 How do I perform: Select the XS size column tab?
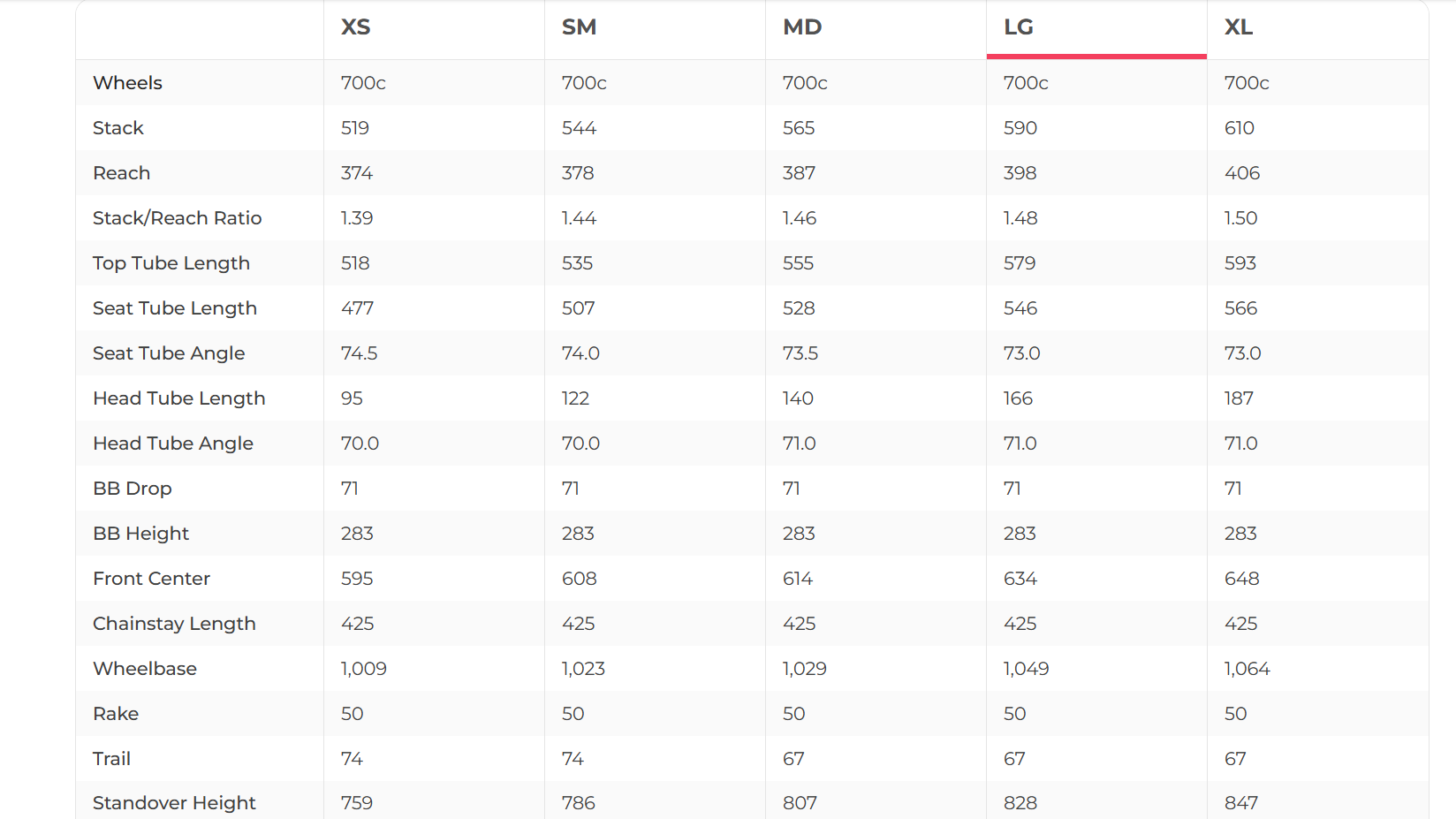(x=356, y=27)
